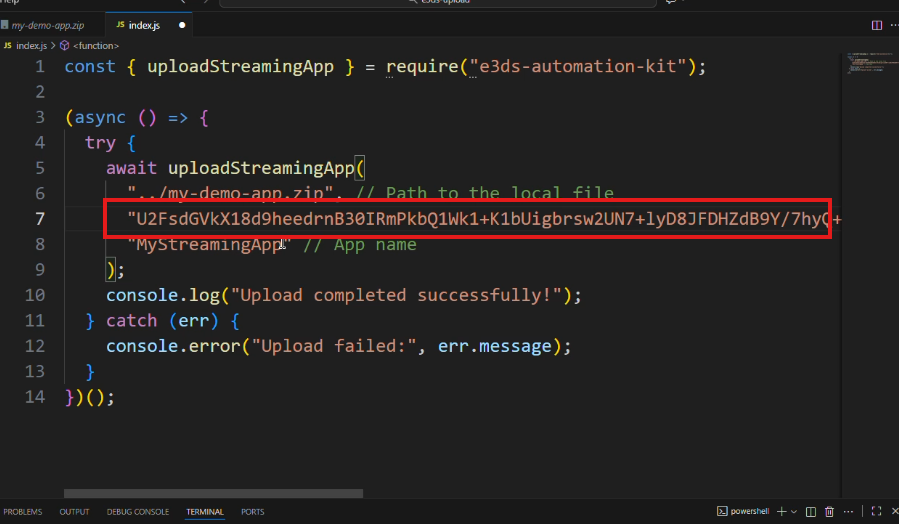Image resolution: width=899 pixels, height=524 pixels.
Task: Open the launch profile dropdown chevron
Action: tap(794, 511)
